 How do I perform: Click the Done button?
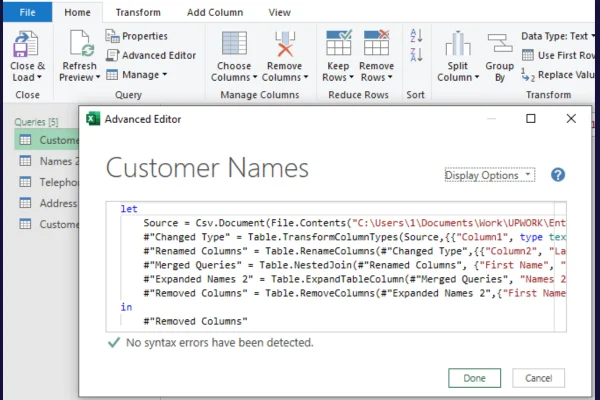[x=474, y=378]
